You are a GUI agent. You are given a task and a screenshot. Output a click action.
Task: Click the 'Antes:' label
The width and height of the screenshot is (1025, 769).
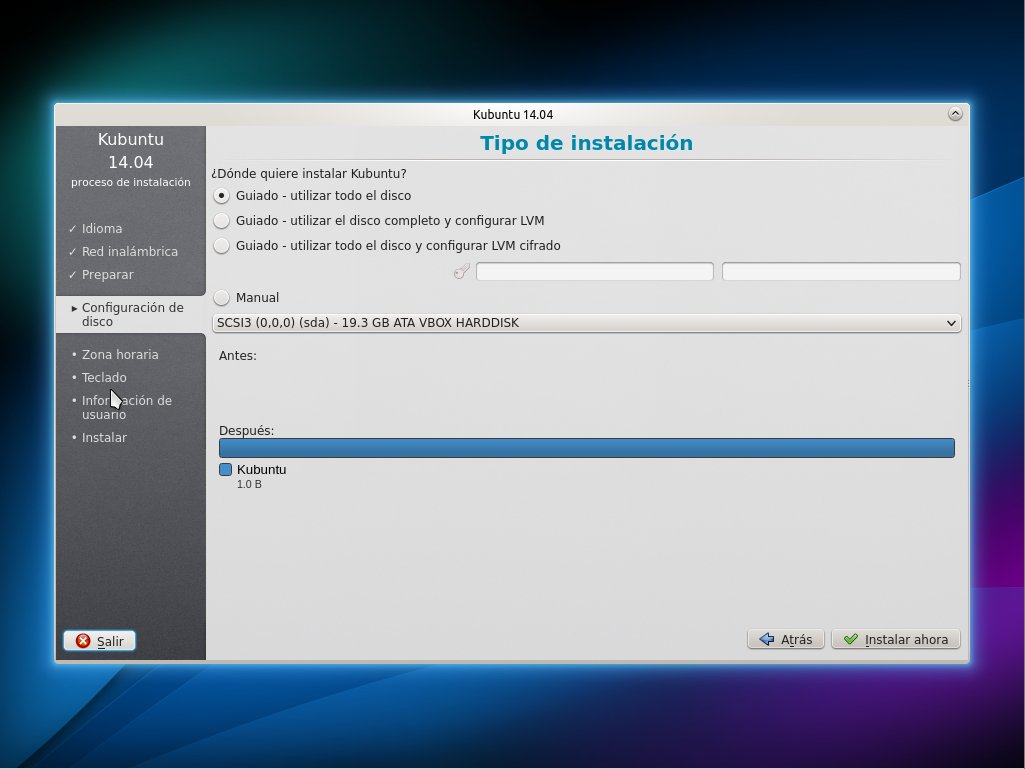click(x=238, y=356)
